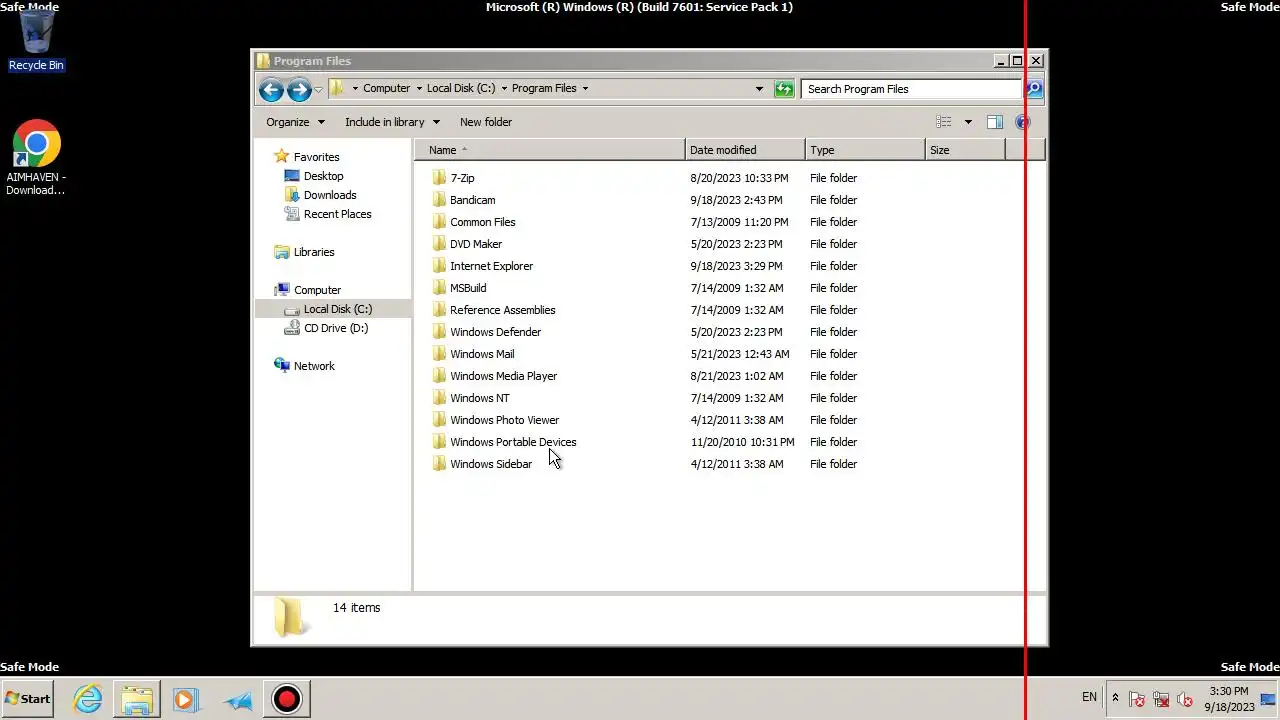Toggle the preview pane button
The width and height of the screenshot is (1280, 720).
[x=994, y=122]
